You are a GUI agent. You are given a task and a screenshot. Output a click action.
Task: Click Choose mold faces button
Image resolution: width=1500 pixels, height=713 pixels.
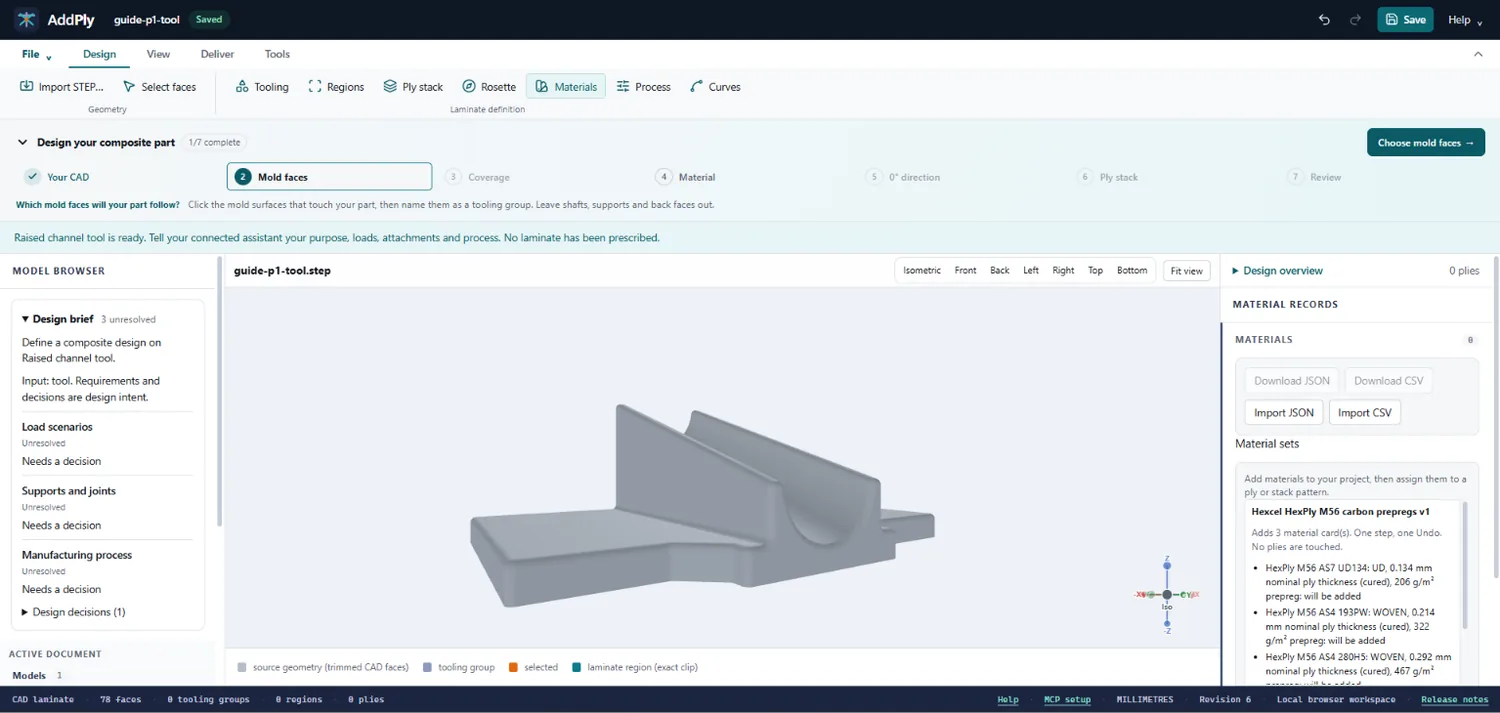(x=1425, y=143)
